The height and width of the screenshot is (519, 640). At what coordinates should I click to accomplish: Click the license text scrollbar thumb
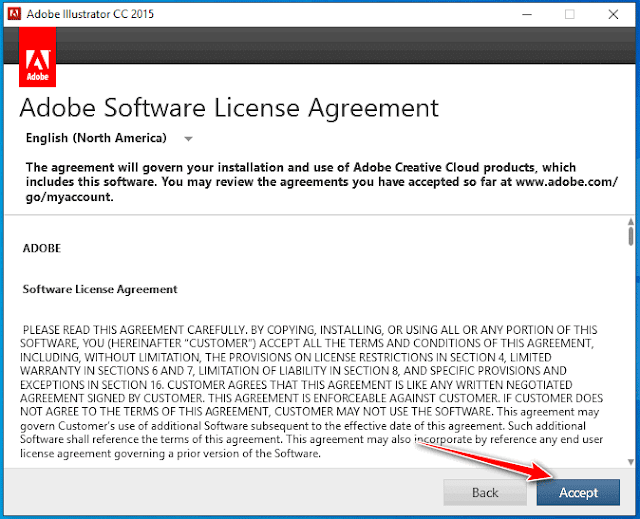point(631,236)
